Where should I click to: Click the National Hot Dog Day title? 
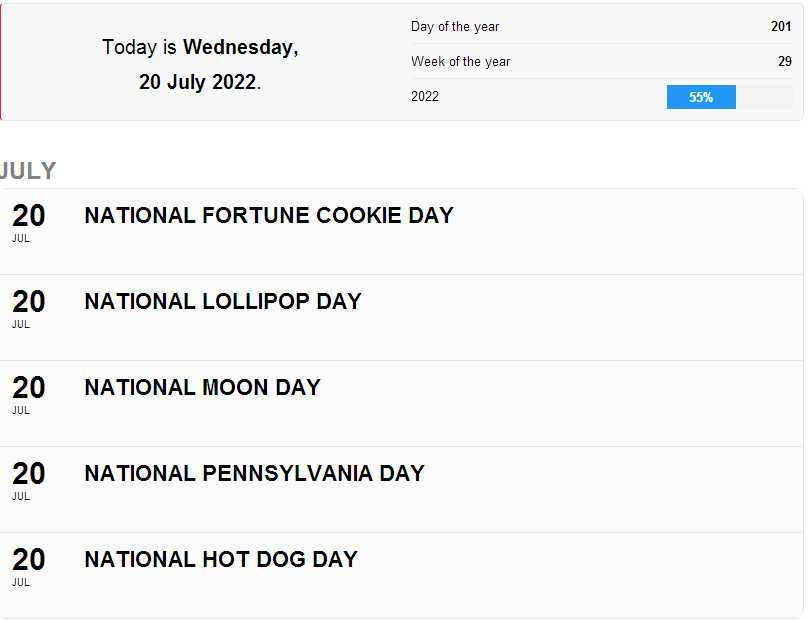tap(221, 559)
